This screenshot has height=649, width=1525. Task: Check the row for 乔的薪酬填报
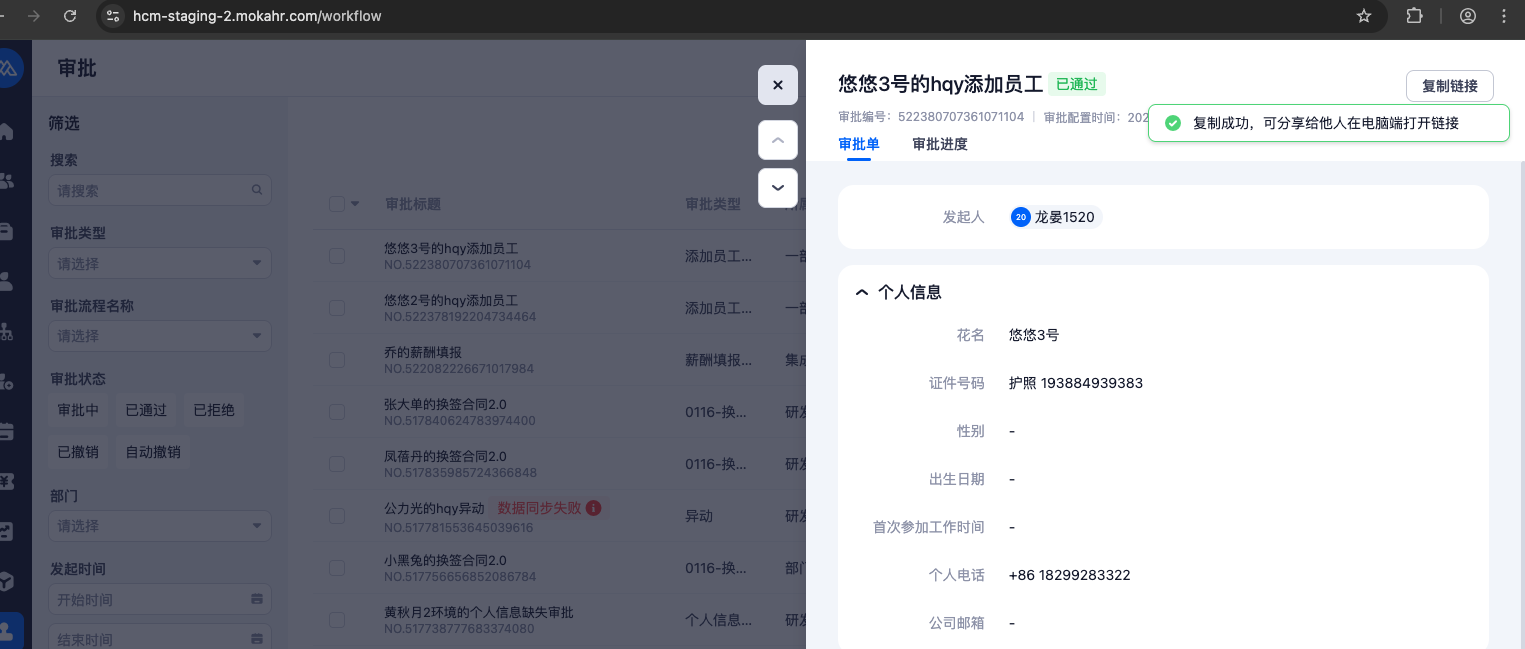pos(337,360)
